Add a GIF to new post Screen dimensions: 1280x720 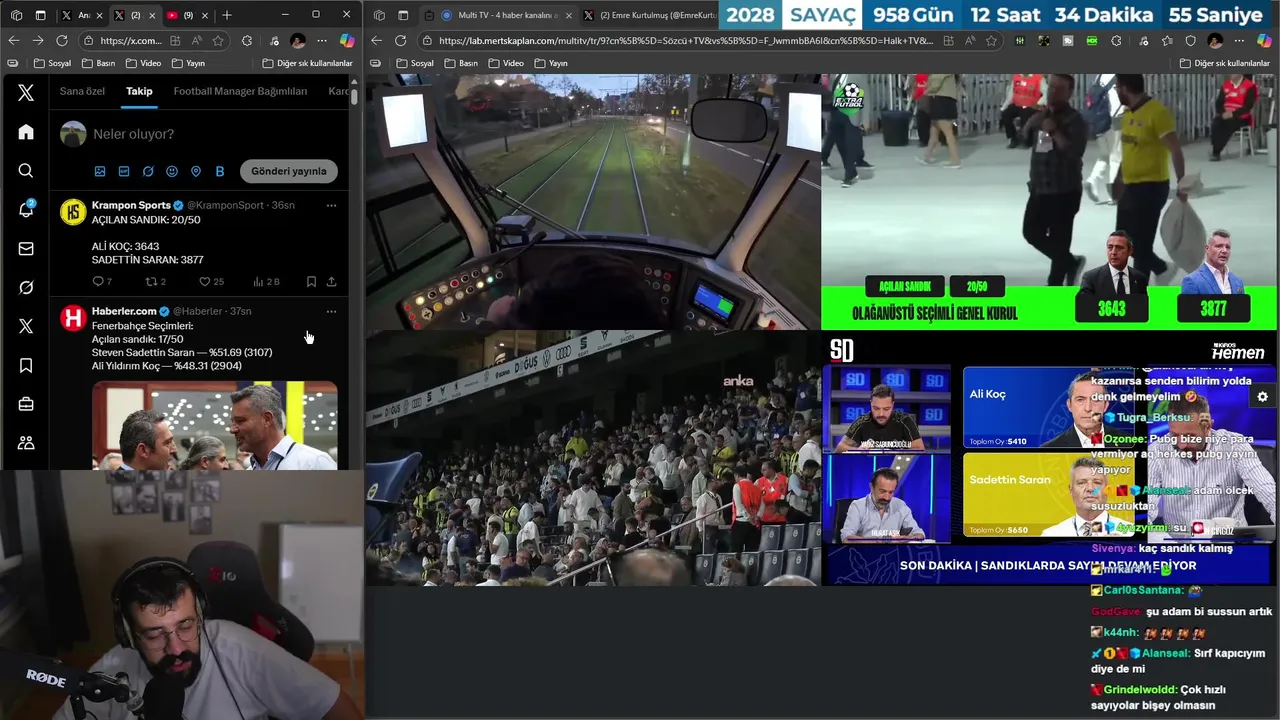click(124, 171)
